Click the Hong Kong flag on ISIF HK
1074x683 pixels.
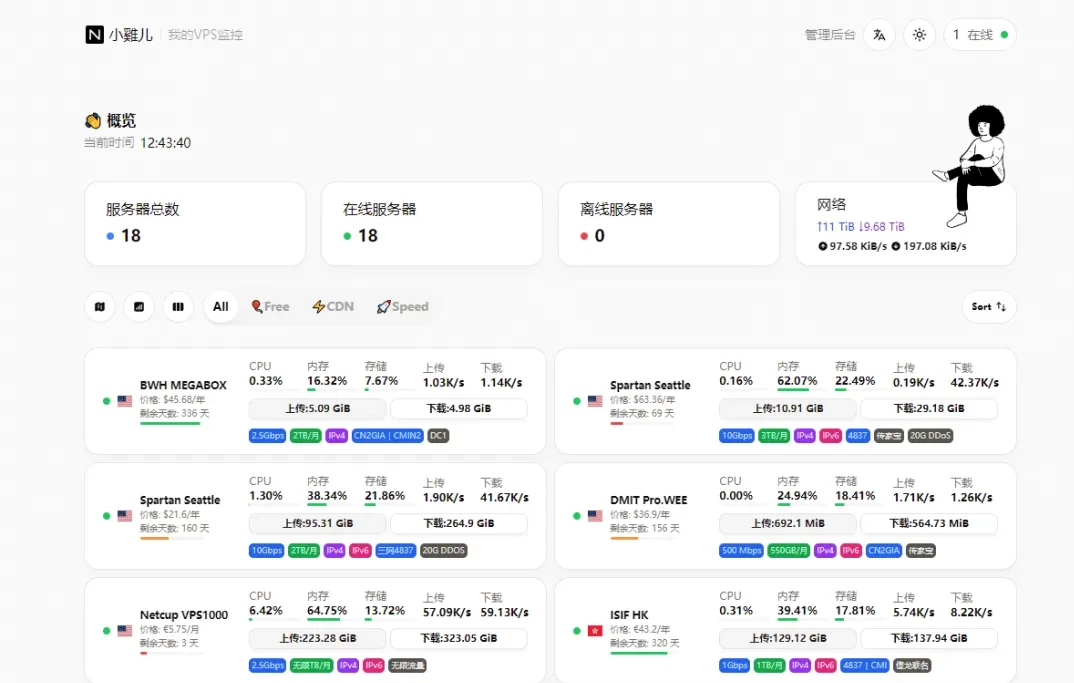click(x=595, y=631)
